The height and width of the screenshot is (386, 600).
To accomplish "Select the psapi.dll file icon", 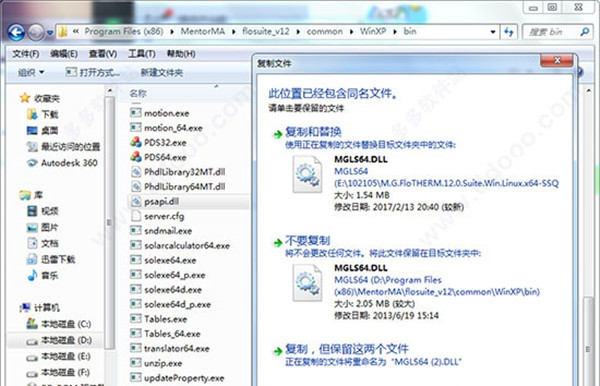I will (x=136, y=201).
